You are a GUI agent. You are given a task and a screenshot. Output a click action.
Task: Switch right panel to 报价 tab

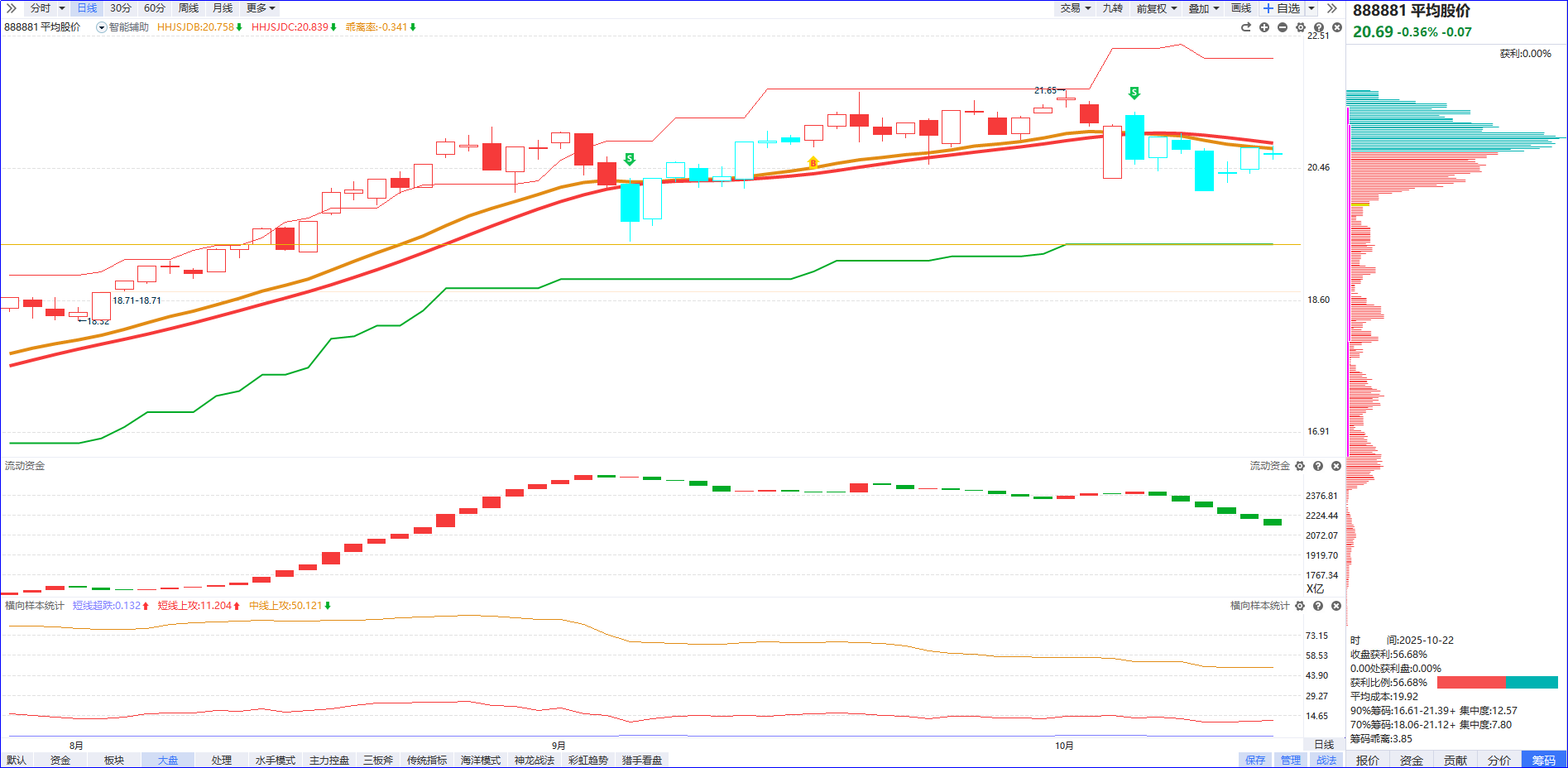pos(1368,761)
